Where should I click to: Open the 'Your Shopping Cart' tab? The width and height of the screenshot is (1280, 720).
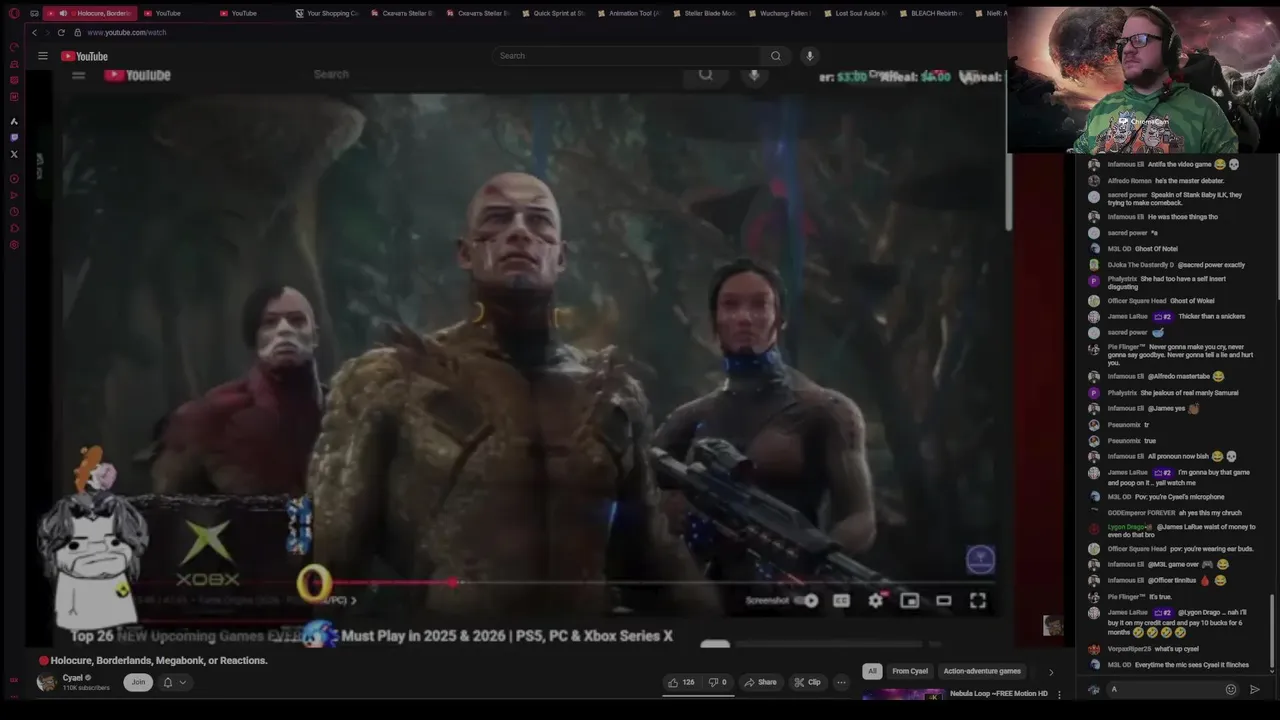pyautogui.click(x=326, y=13)
